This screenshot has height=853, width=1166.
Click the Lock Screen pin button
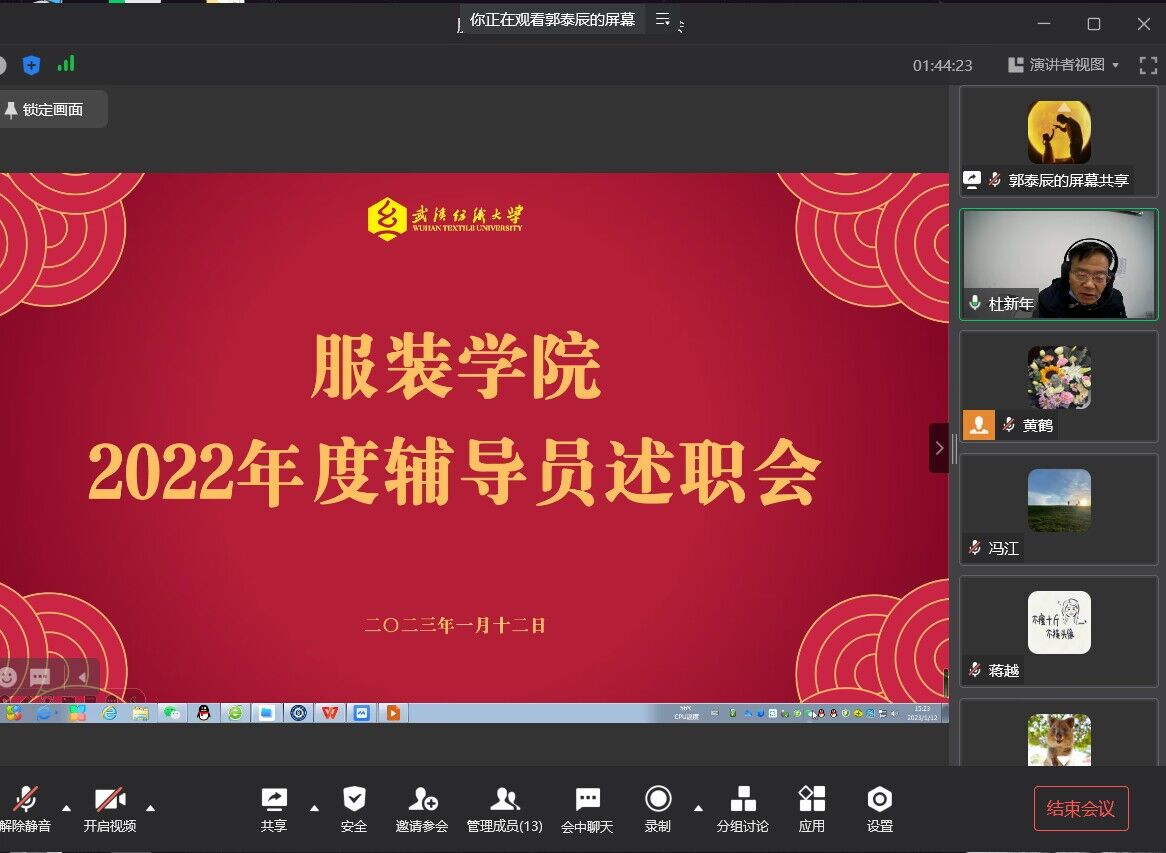45,110
